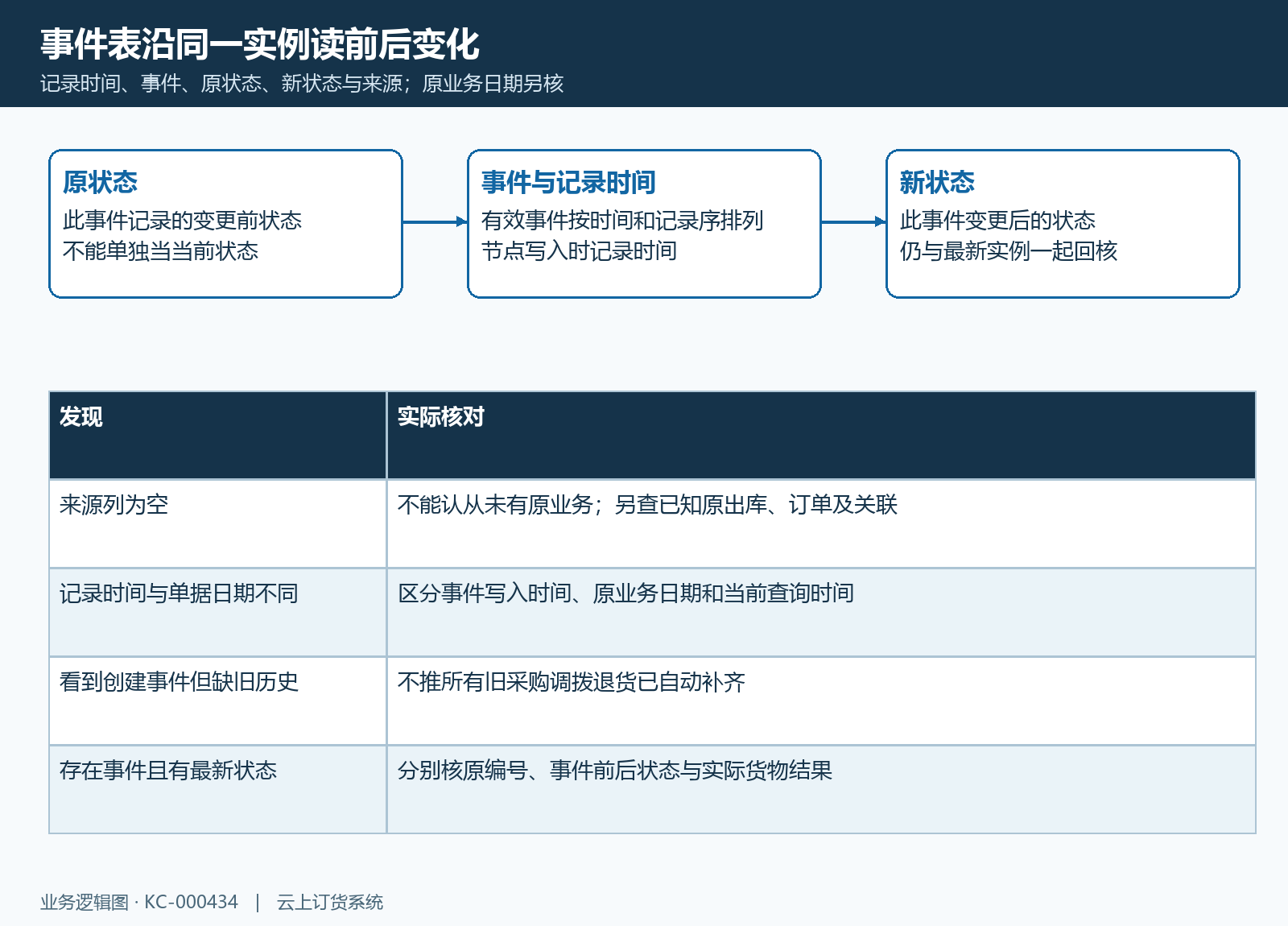Select text 此事件变更后的状态

997,221
